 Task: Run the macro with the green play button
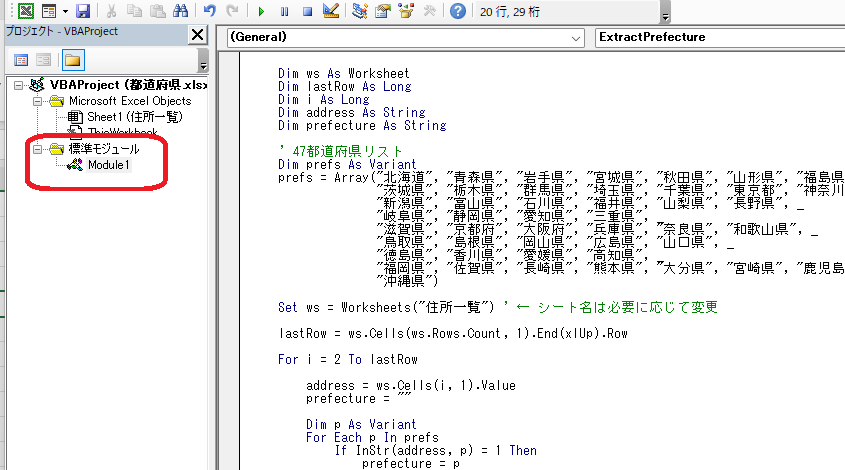click(261, 11)
